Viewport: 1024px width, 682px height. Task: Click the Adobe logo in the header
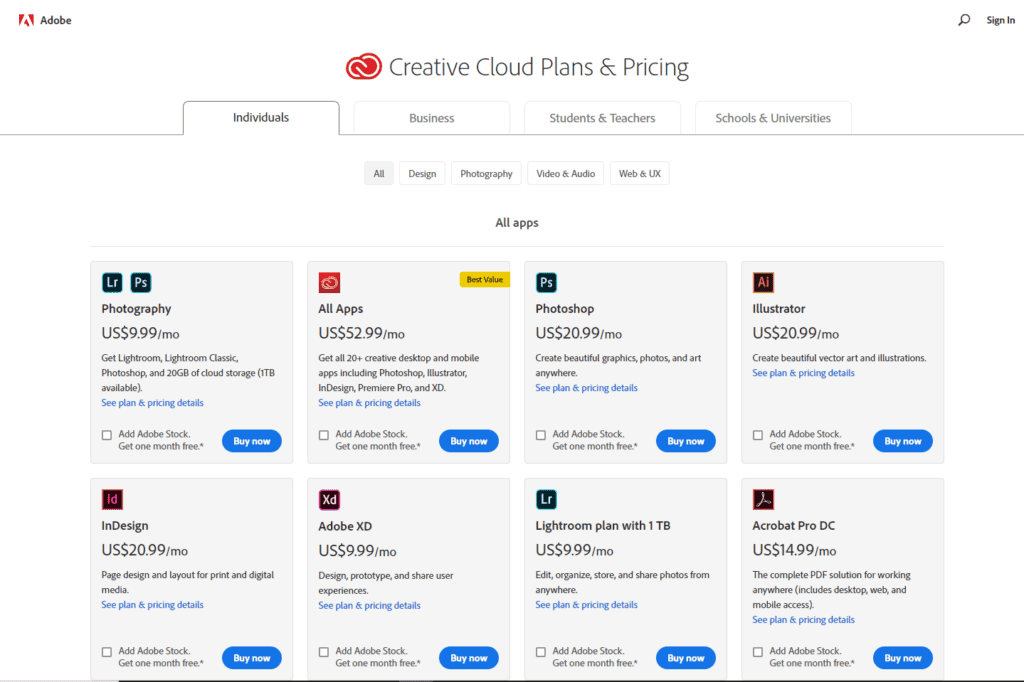tap(45, 20)
